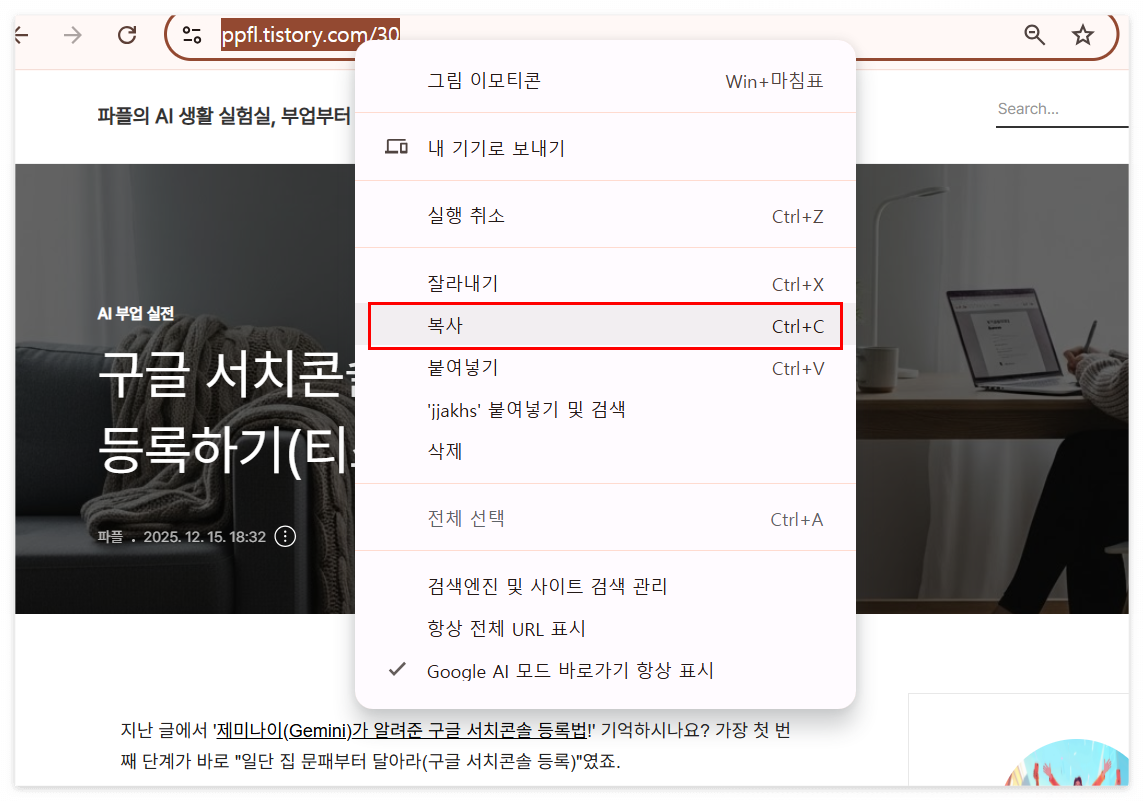Bookmark the page with the star icon
1144x801 pixels.
coord(1082,34)
